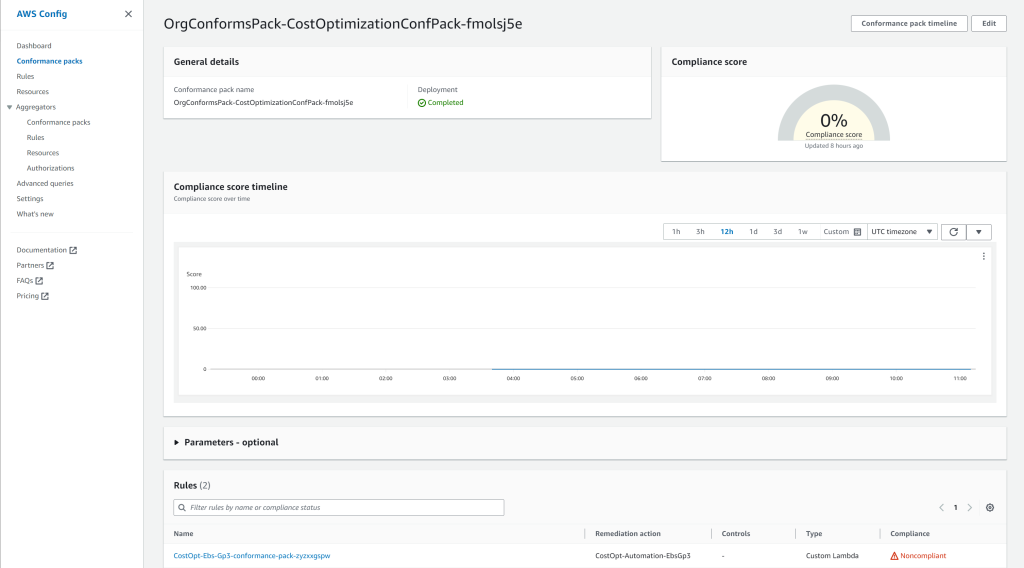The height and width of the screenshot is (568, 1024).
Task: Open What's new page
Action: click(35, 214)
